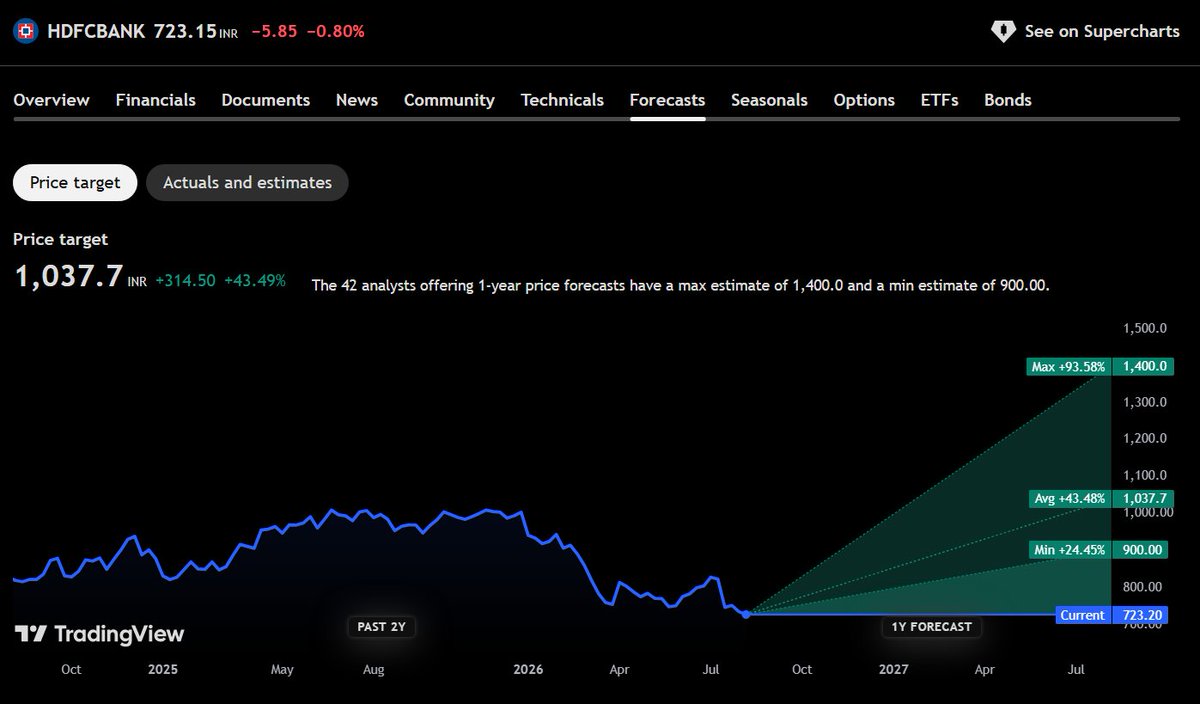Click the 1,037.7 price target value
This screenshot has height=704, width=1200.
click(67, 276)
